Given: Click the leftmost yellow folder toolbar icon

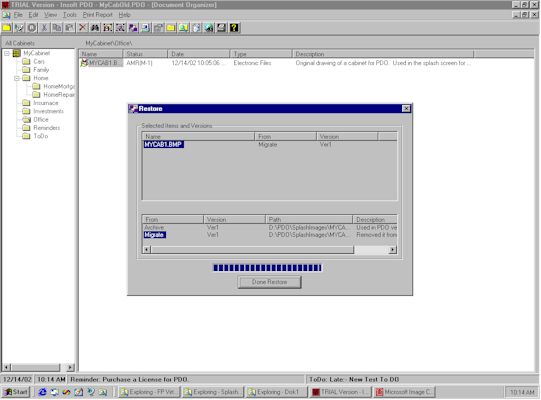Looking at the screenshot, I should (7, 28).
